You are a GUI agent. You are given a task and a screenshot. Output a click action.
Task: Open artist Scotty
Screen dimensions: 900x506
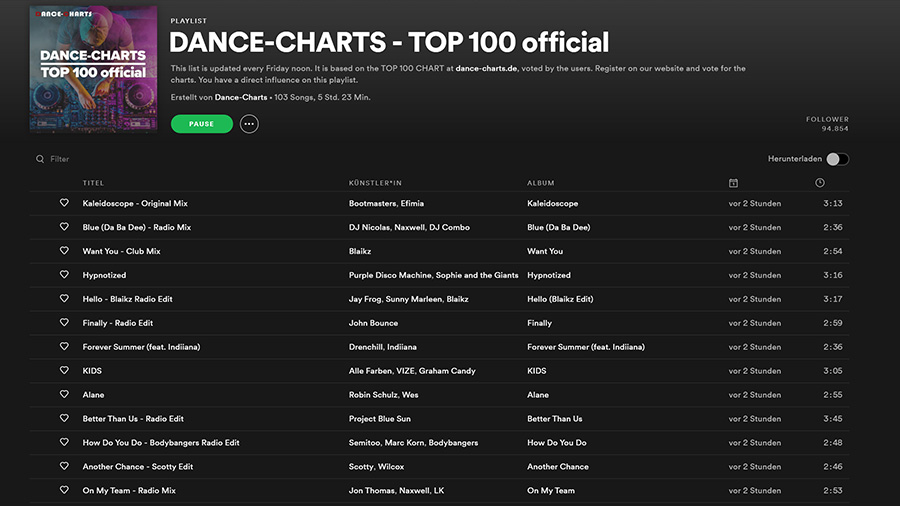point(360,467)
